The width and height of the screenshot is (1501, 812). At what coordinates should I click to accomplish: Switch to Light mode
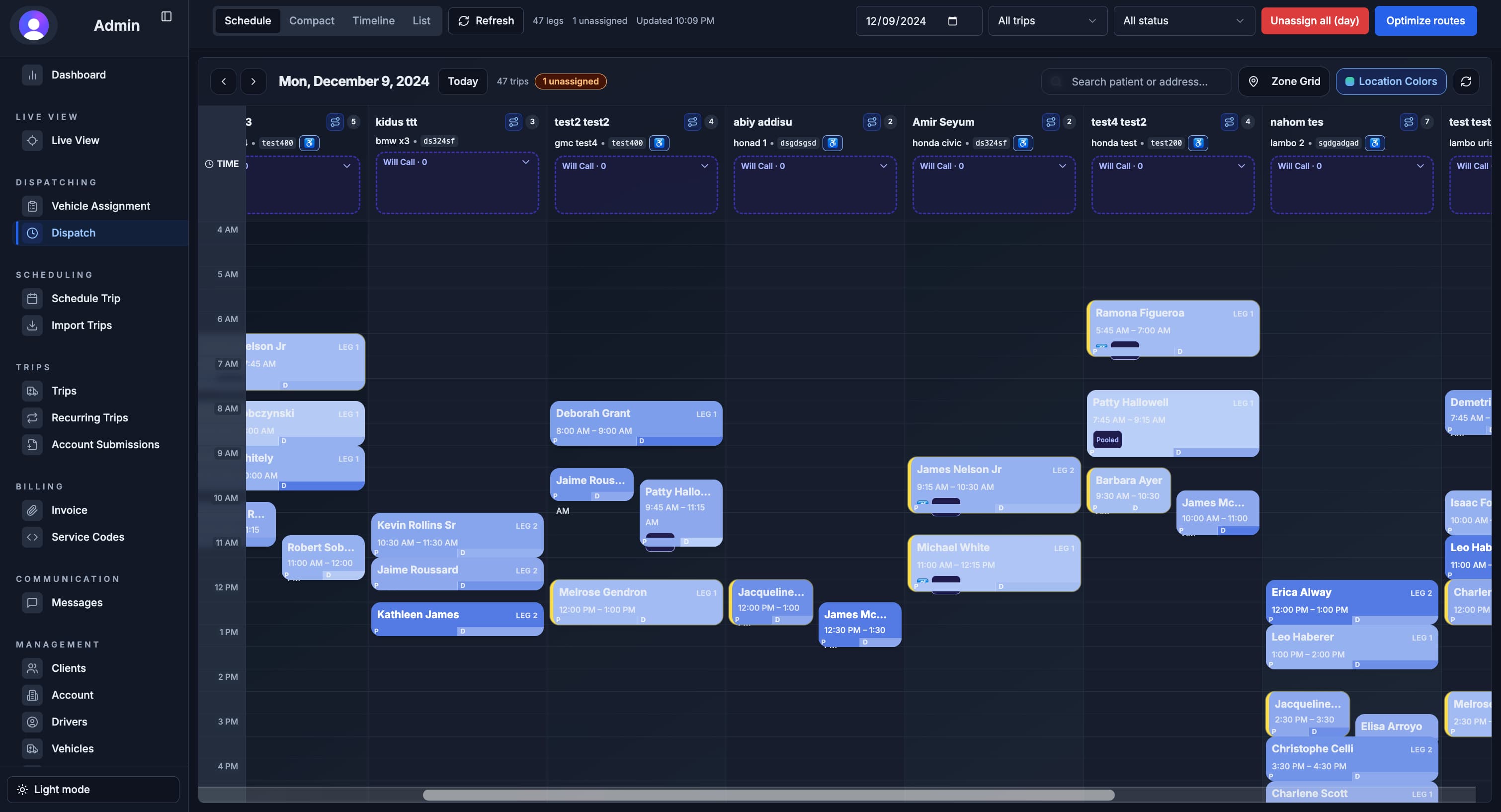coord(93,789)
